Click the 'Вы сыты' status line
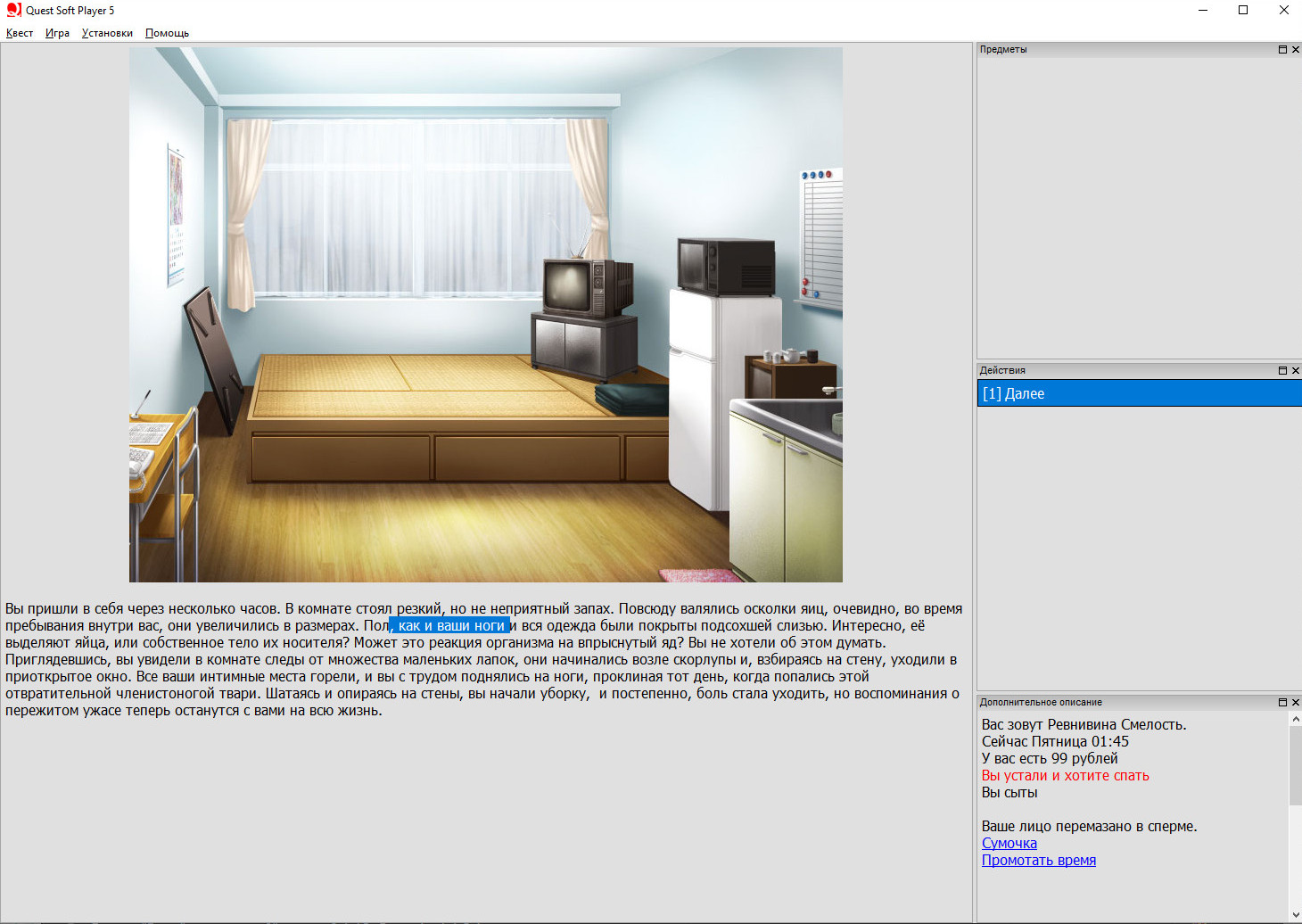Screen dimensions: 1302x924 tap(1009, 792)
